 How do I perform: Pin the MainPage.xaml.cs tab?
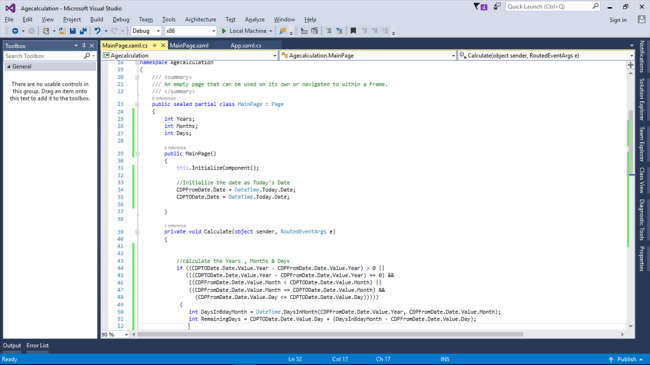coord(155,46)
